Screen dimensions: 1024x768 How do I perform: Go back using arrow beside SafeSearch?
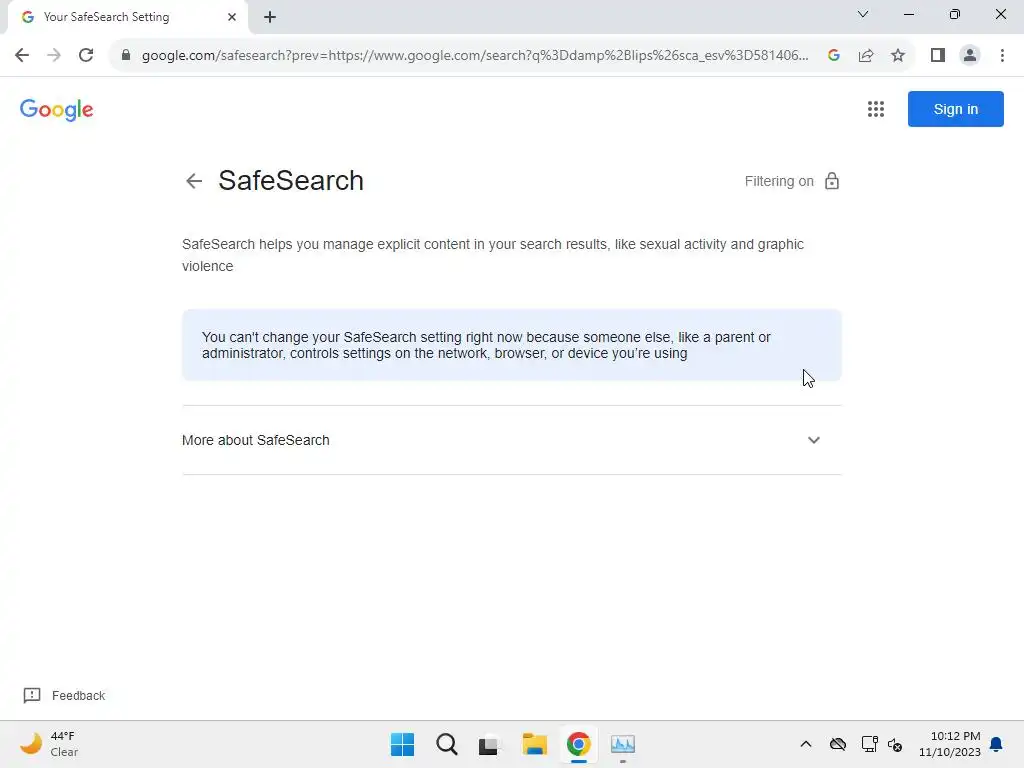coord(194,181)
